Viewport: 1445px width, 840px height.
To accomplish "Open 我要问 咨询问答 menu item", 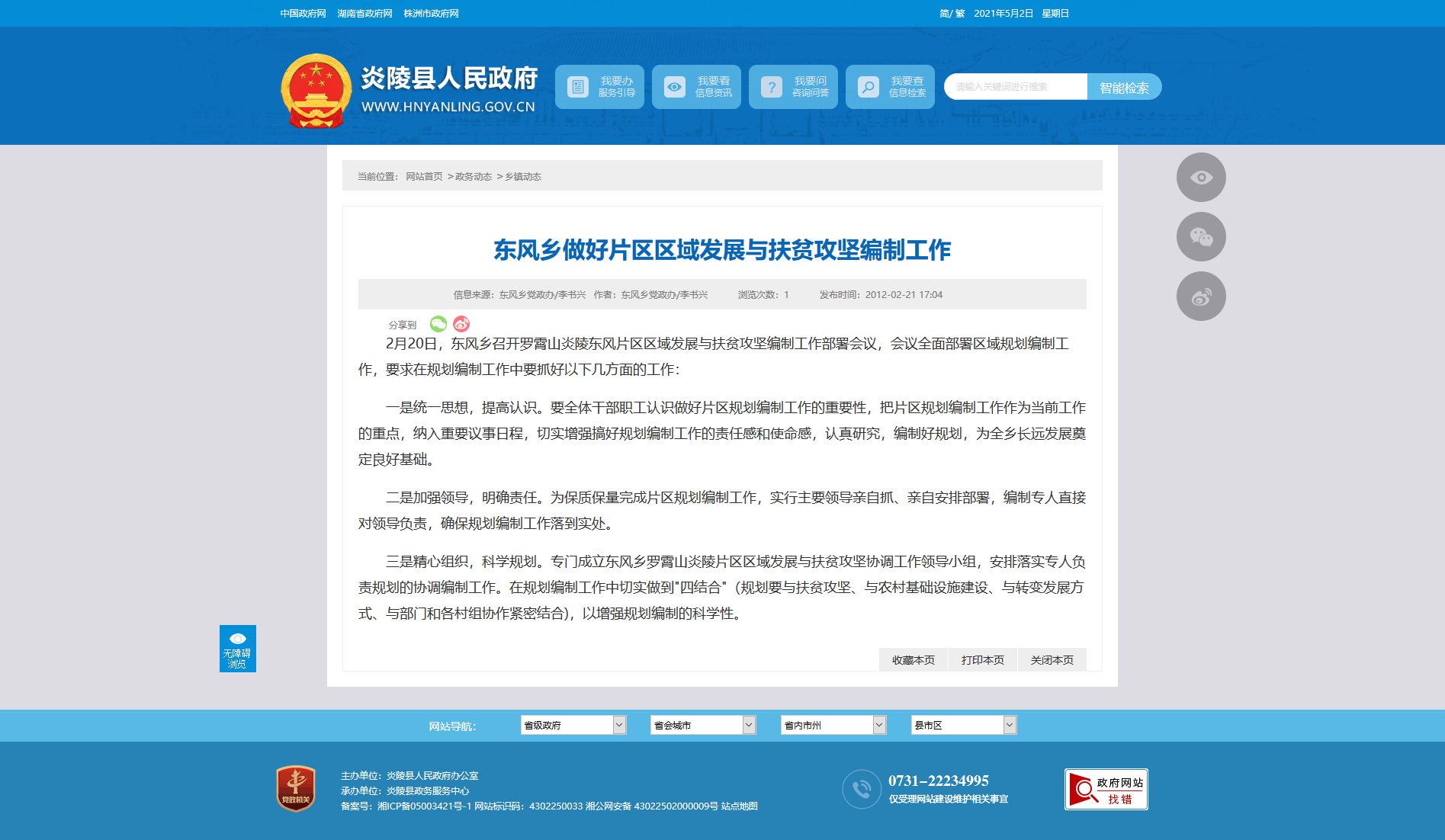I will click(793, 87).
